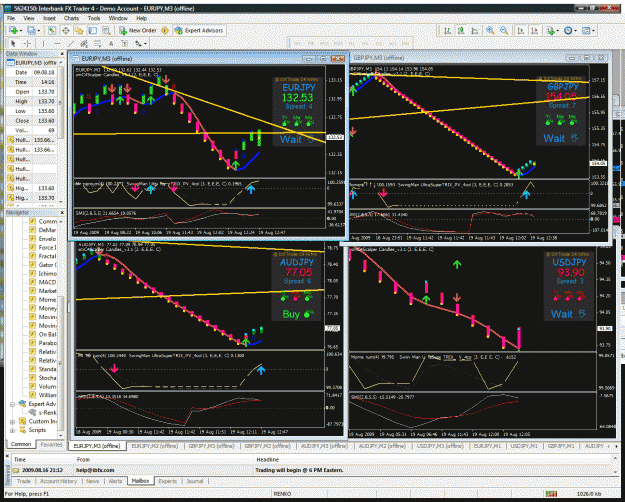Open the Periodicity clock dropdown
This screenshot has height=502, width=625.
[570, 31]
